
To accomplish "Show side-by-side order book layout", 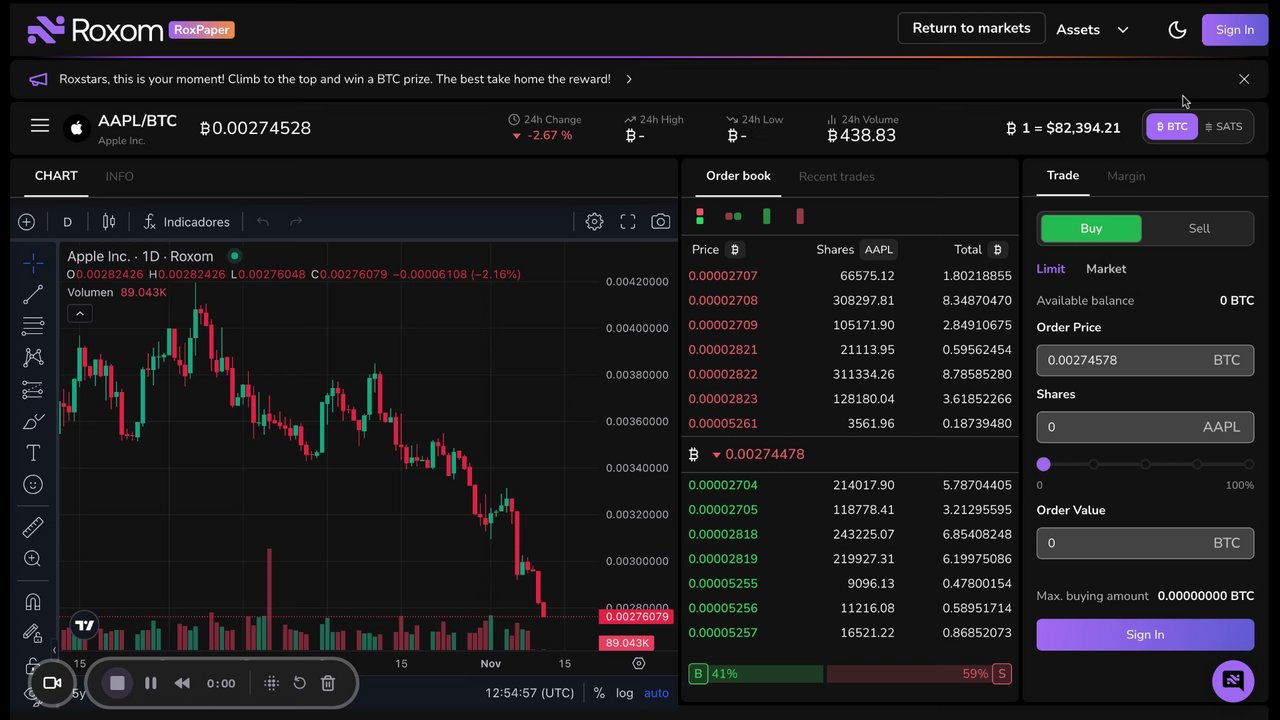I will click(x=733, y=216).
